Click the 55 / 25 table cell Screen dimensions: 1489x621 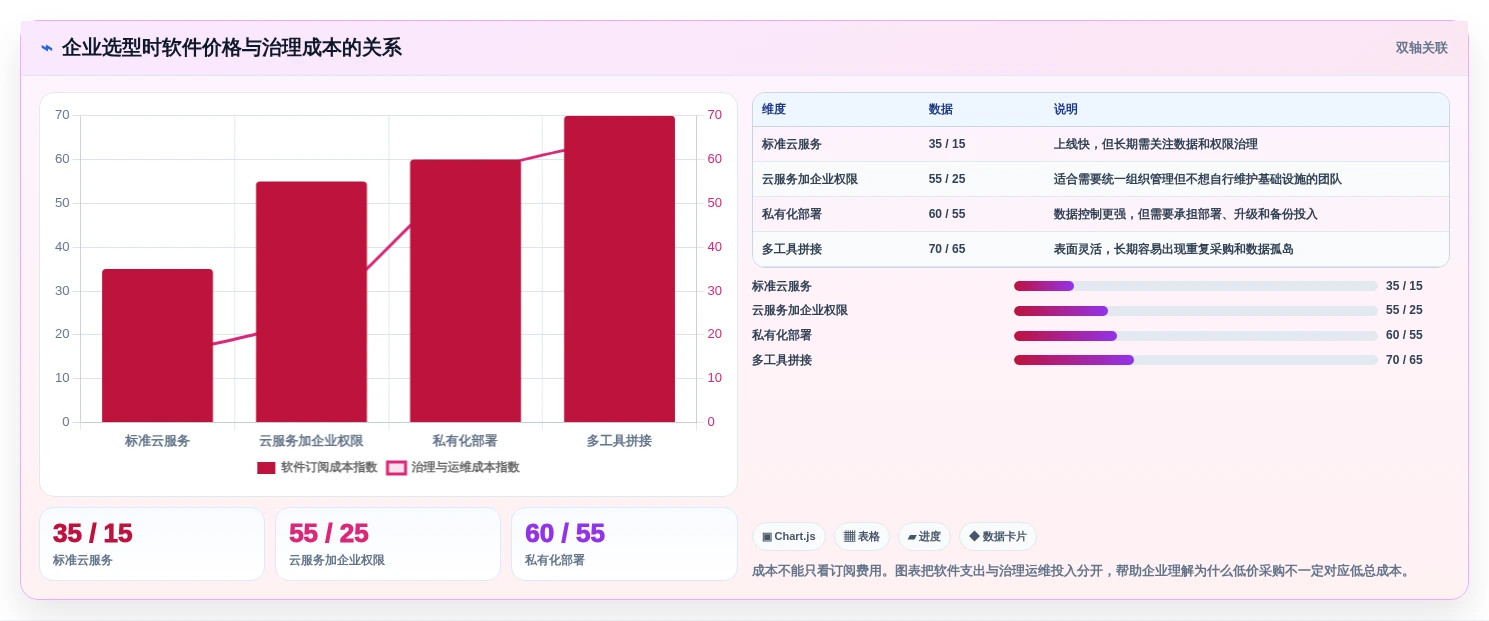pos(947,179)
